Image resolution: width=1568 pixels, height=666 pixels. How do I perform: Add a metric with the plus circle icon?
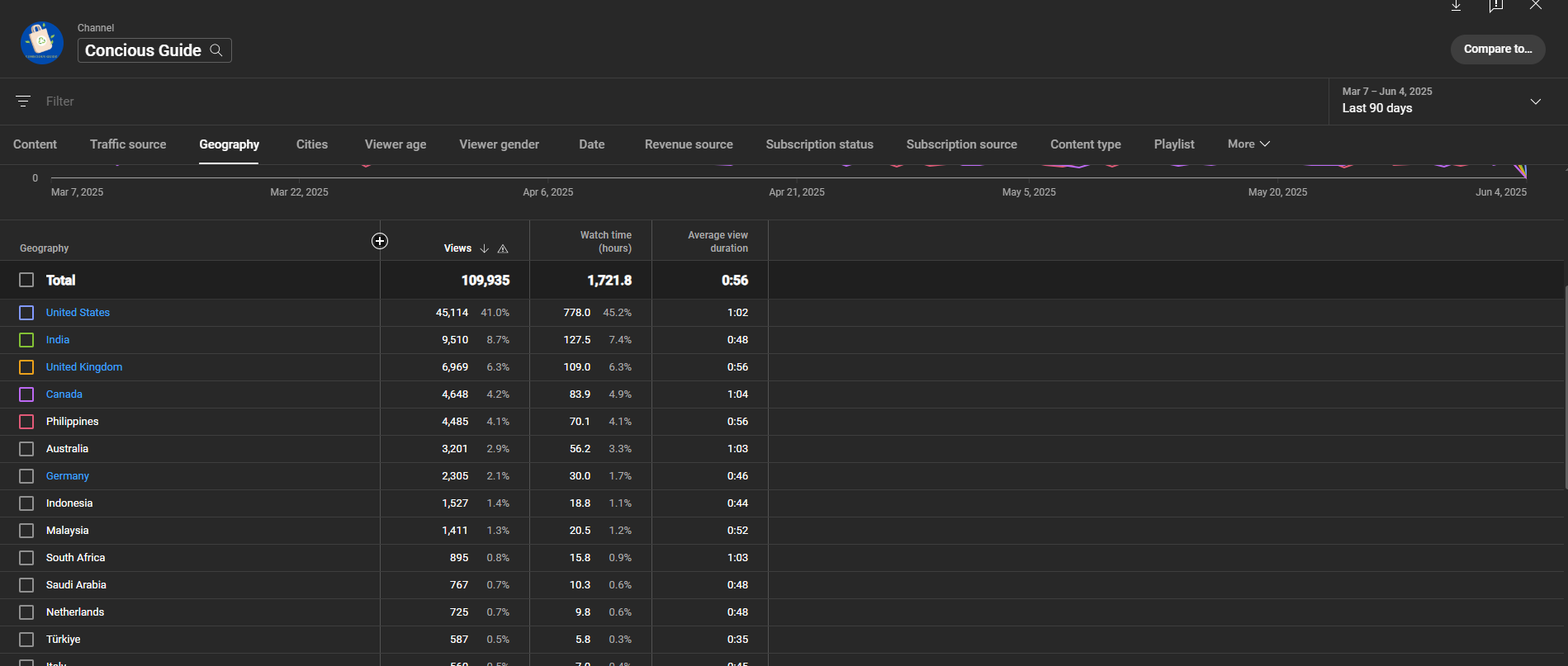[380, 241]
